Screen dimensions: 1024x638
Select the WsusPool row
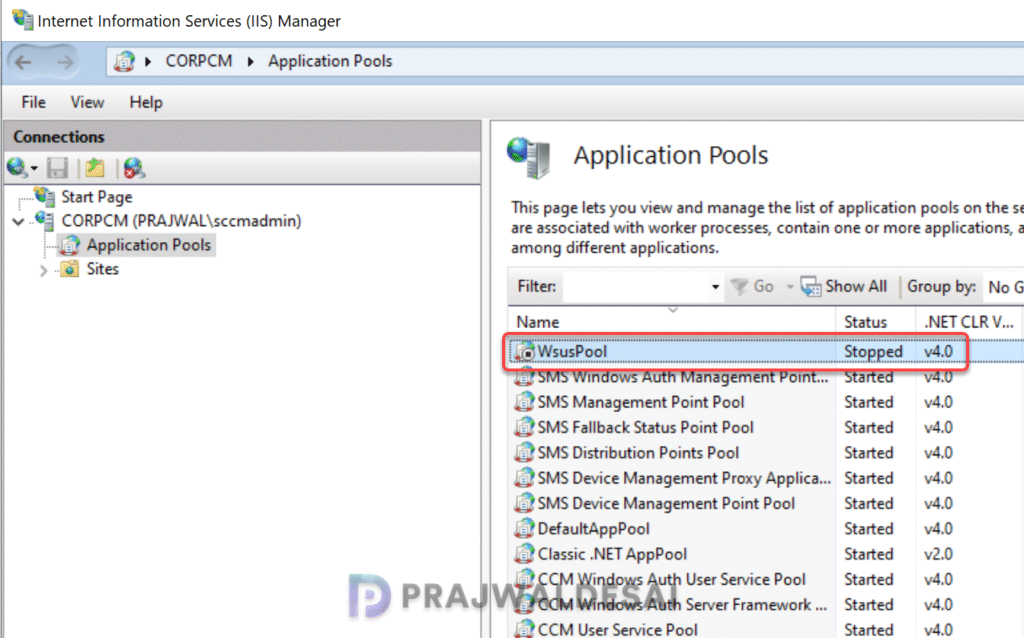pyautogui.click(x=765, y=351)
